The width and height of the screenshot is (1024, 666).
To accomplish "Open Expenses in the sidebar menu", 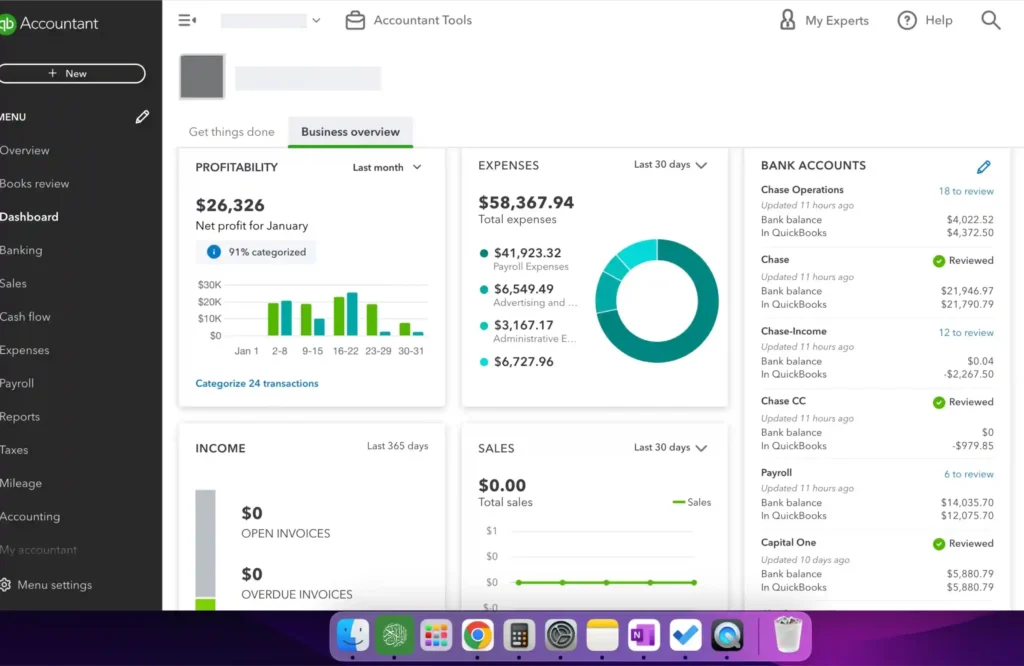I will (25, 350).
